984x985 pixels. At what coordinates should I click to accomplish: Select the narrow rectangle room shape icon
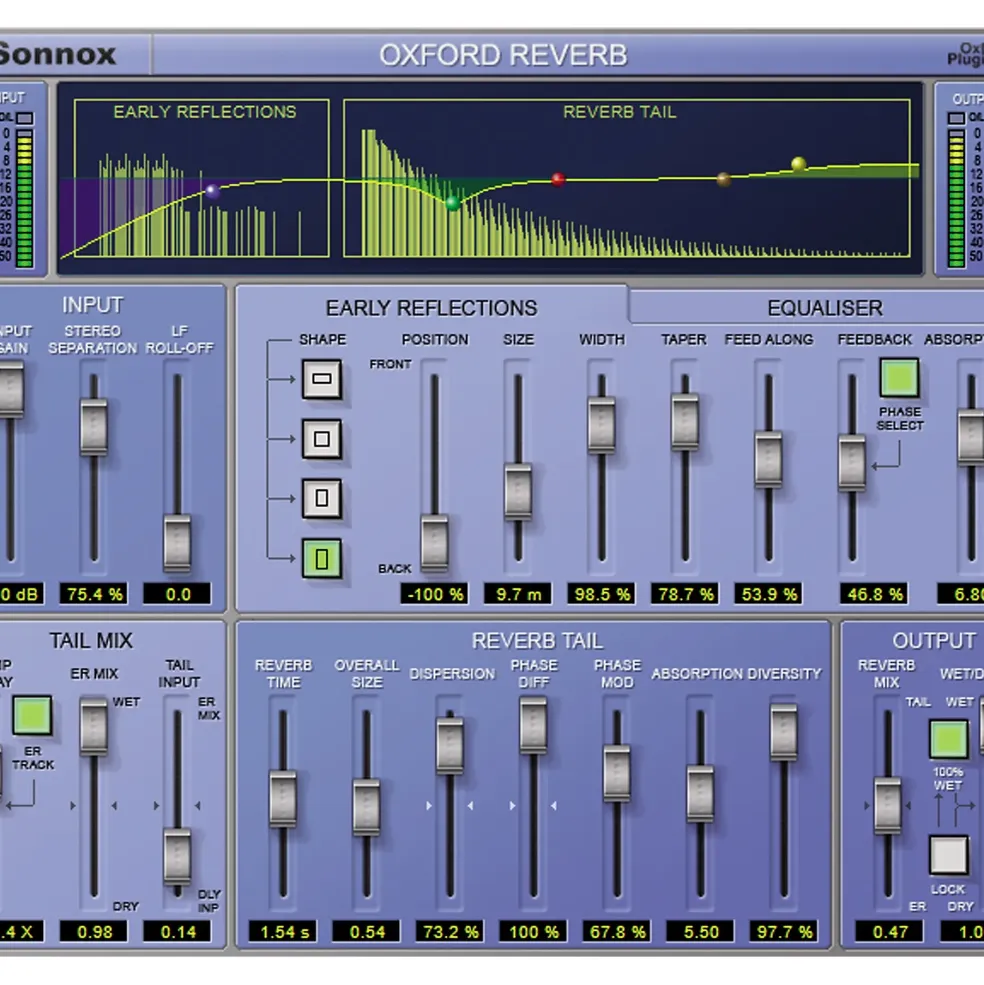pos(322,498)
